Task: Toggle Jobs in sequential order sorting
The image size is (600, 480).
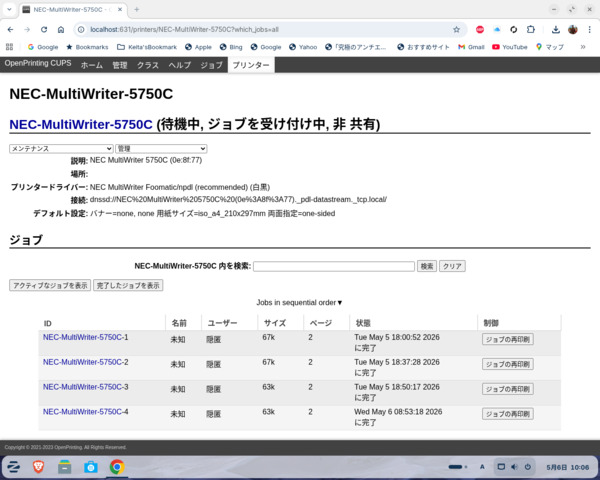Action: click(x=299, y=302)
